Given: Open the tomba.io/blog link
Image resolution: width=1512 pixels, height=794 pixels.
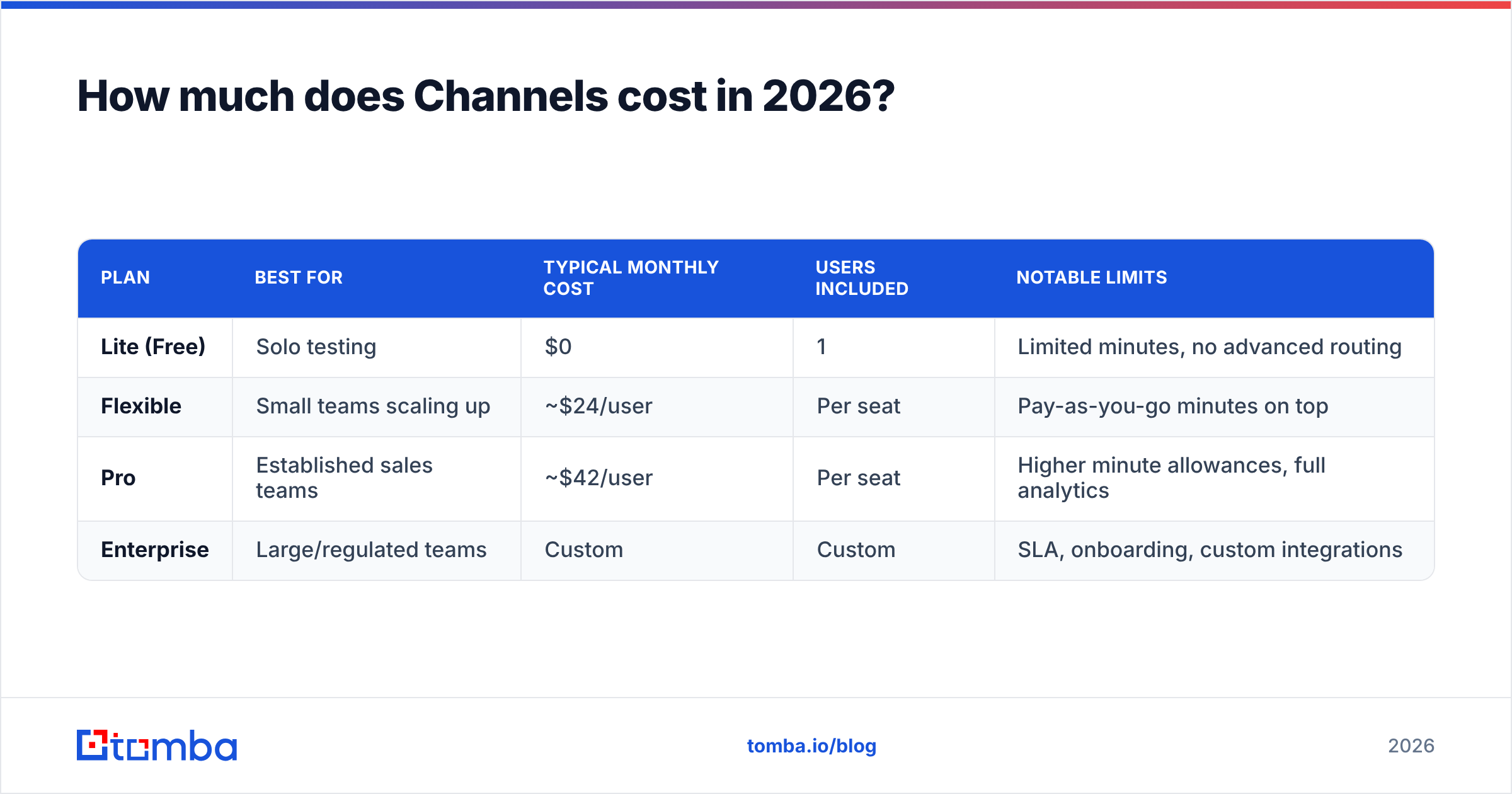Looking at the screenshot, I should pyautogui.click(x=811, y=746).
